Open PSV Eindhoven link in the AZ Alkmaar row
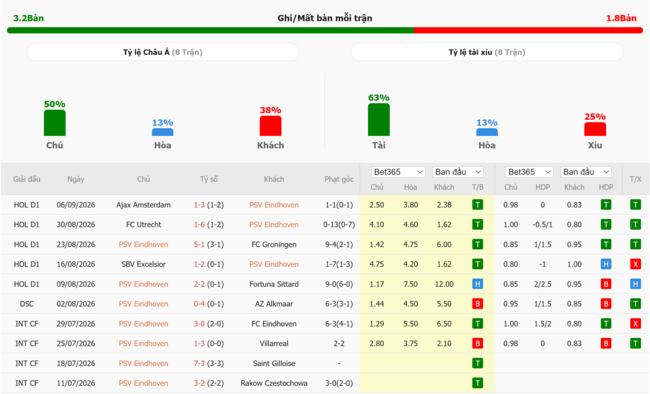 (143, 304)
